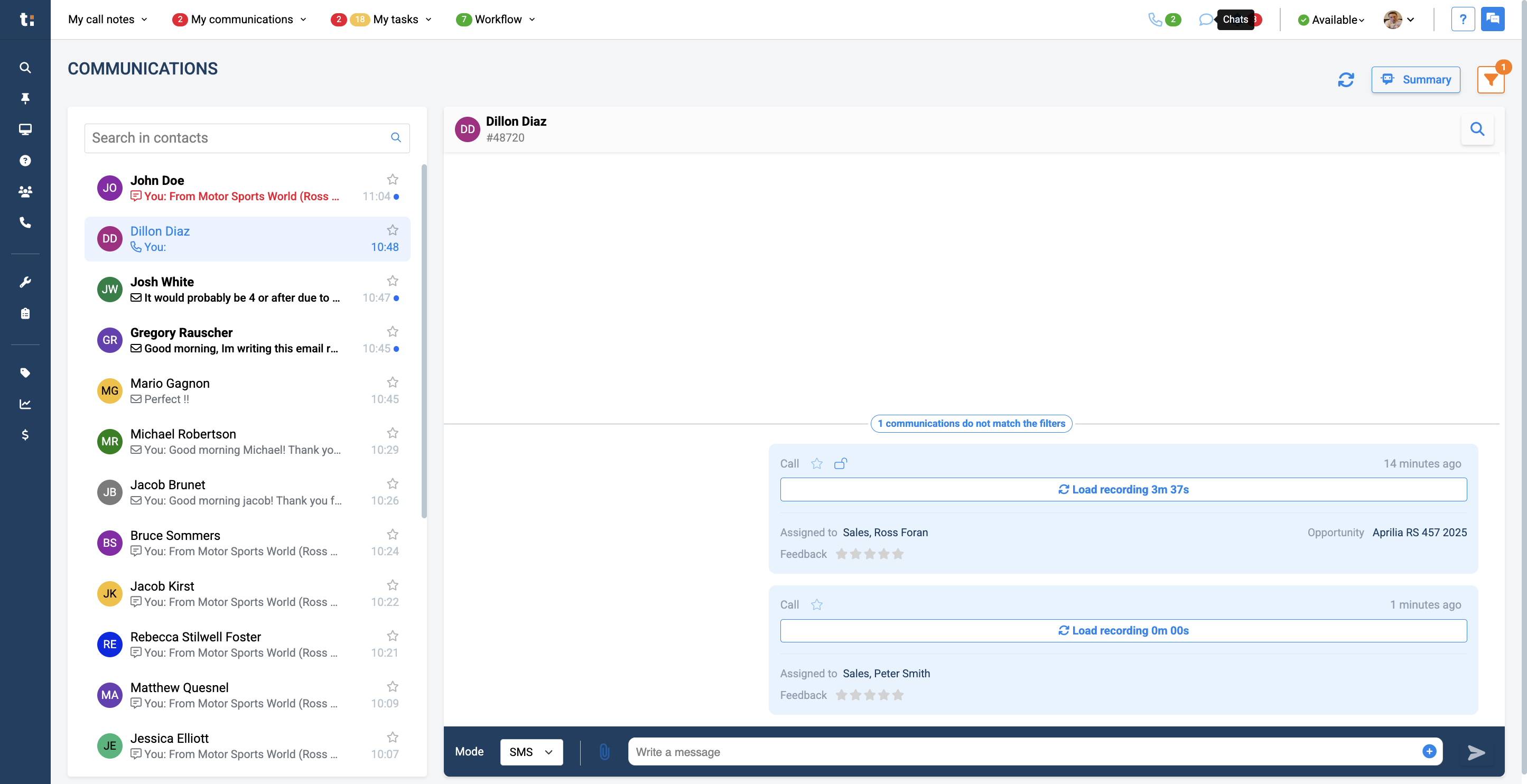Viewport: 1527px width, 784px height.
Task: Open the tag sidebar icon
Action: pyautogui.click(x=25, y=373)
